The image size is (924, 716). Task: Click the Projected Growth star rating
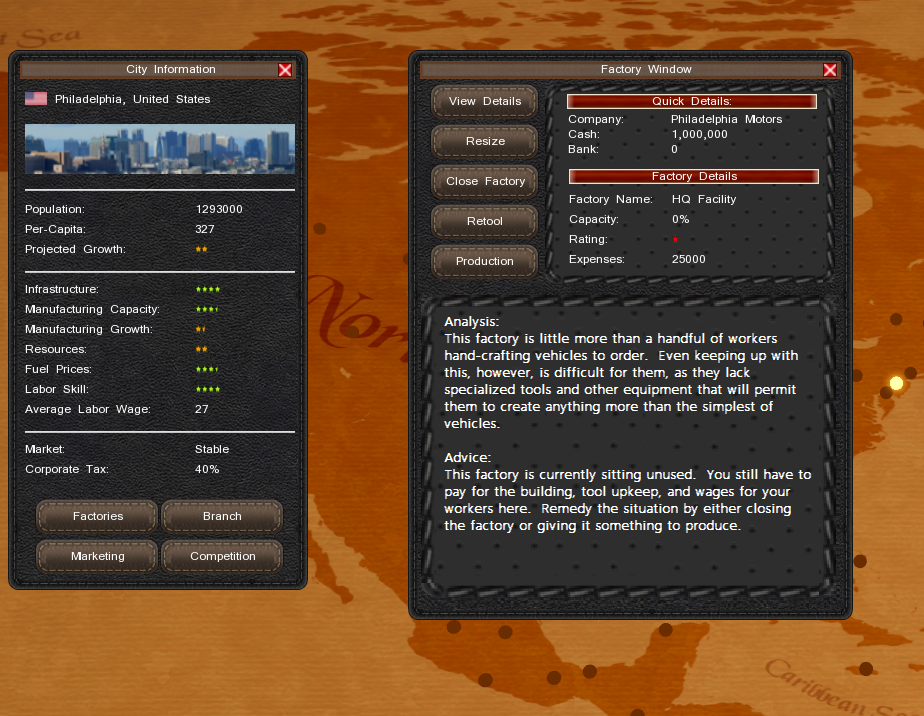201,250
